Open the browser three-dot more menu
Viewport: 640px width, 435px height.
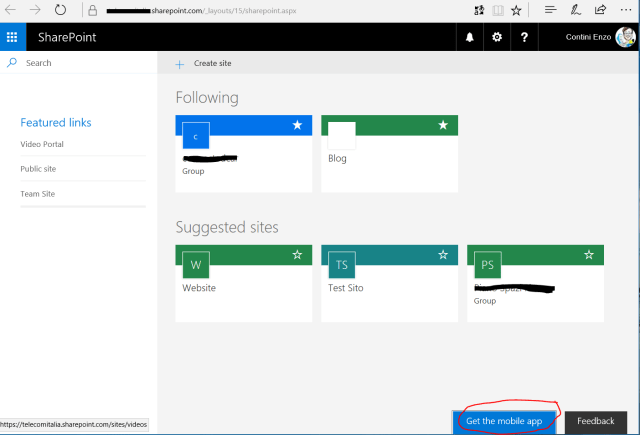[626, 9]
